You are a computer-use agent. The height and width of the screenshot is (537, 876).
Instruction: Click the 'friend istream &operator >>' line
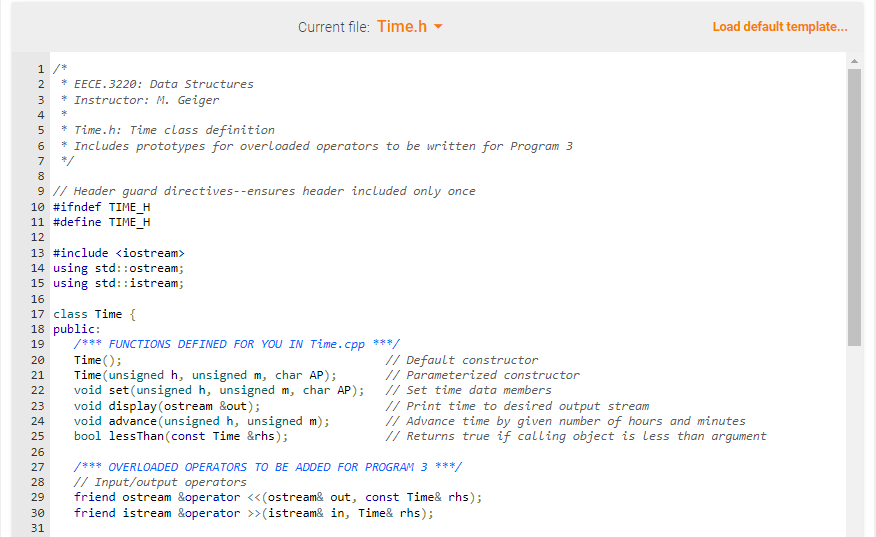(x=254, y=512)
